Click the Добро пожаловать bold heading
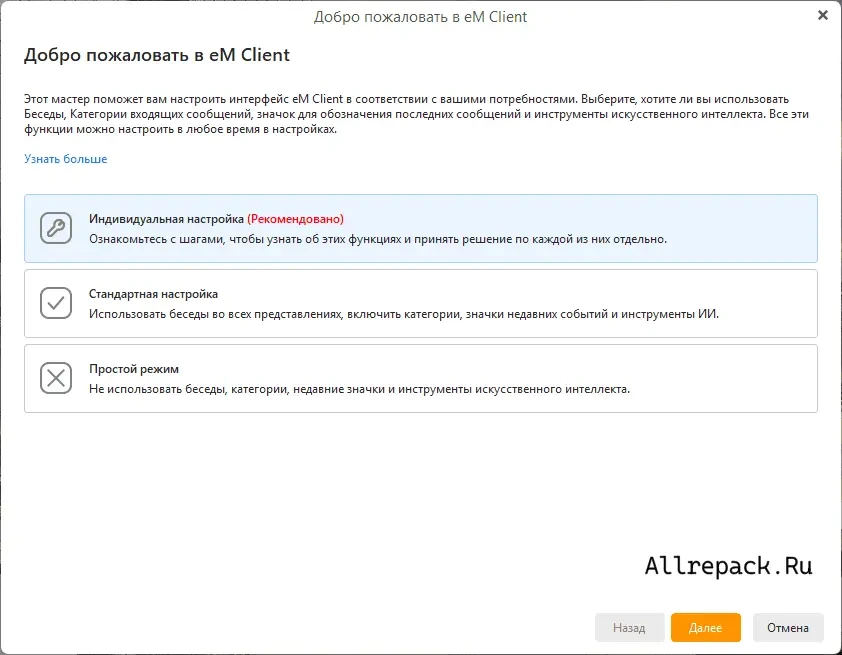Viewport: 842px width, 655px height. tap(157, 55)
